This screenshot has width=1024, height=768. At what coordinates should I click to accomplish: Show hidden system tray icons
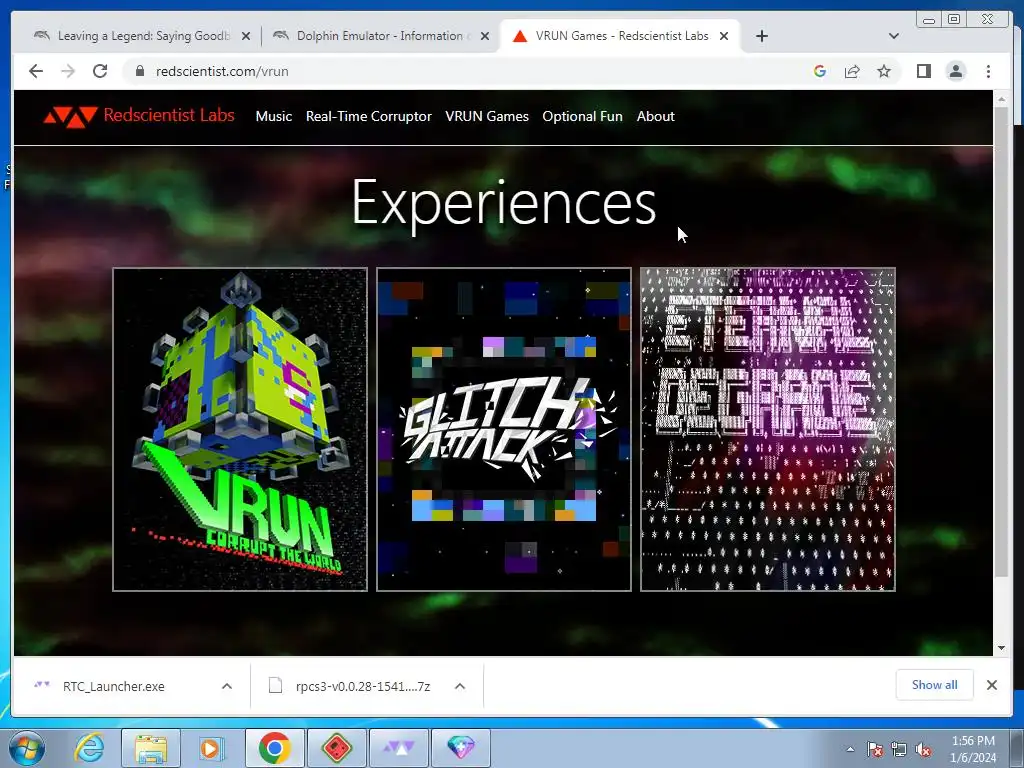[850, 750]
